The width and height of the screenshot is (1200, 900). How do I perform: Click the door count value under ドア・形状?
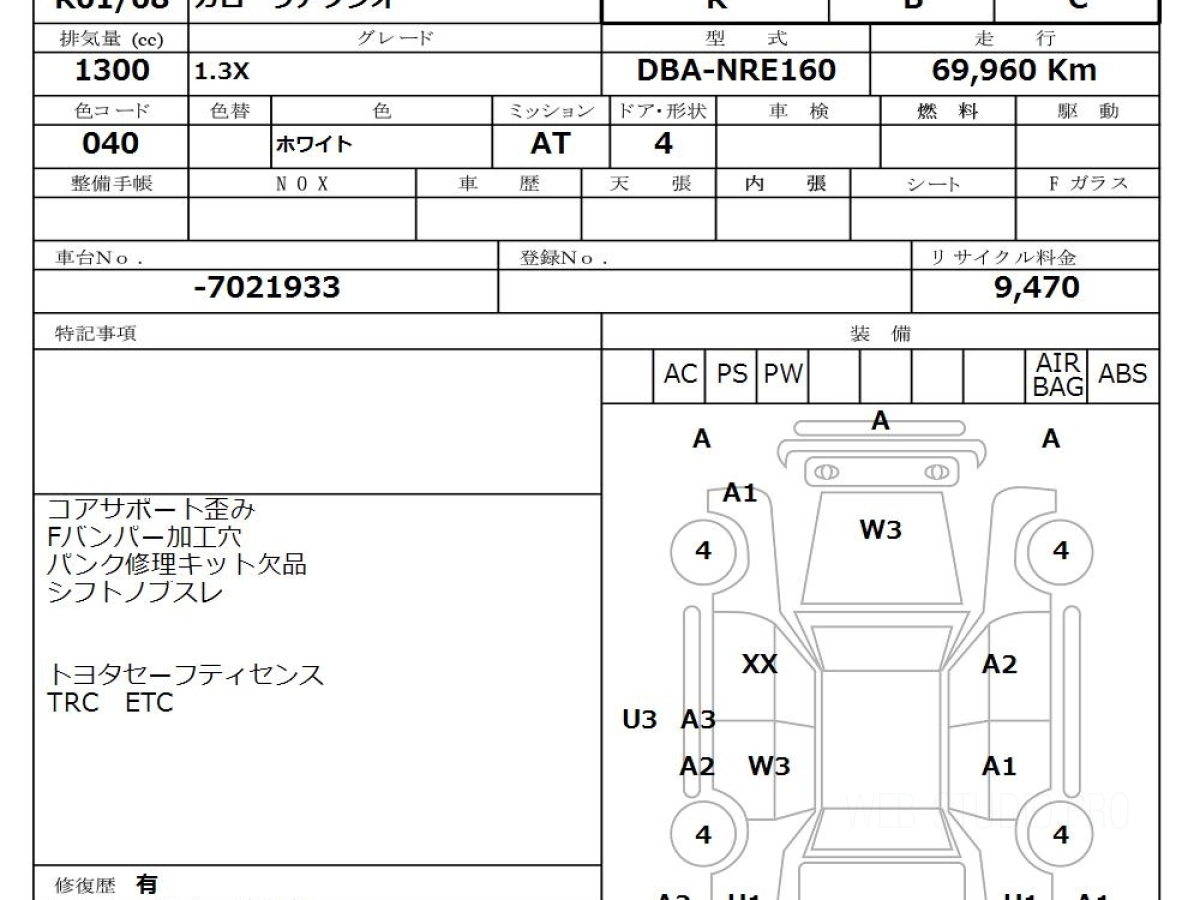coord(663,144)
